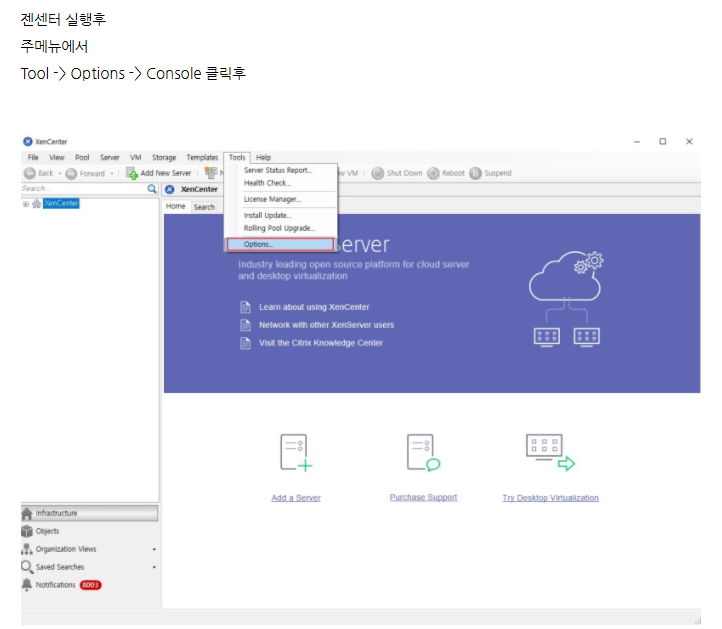Click the Reboot icon
This screenshot has width=722, height=629.
coord(433,173)
